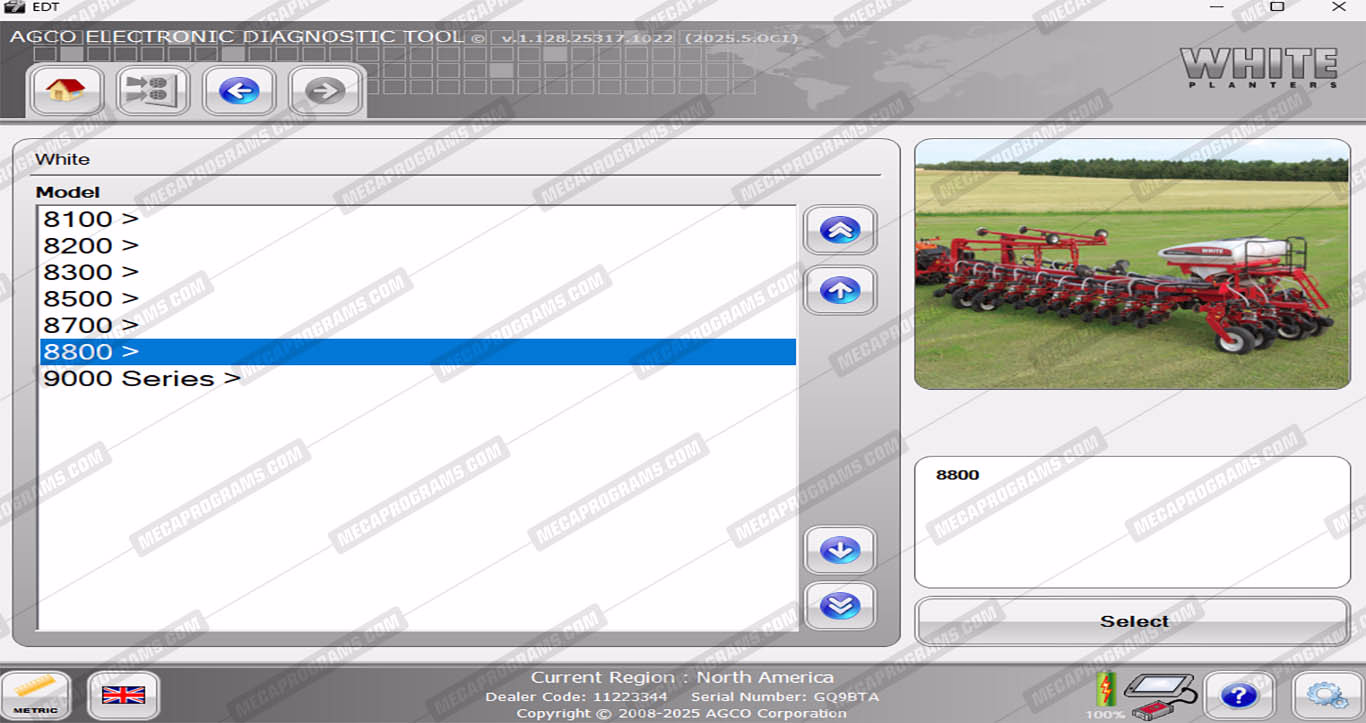Click the grey forward arrow button
The width and height of the screenshot is (1366, 723).
[324, 91]
